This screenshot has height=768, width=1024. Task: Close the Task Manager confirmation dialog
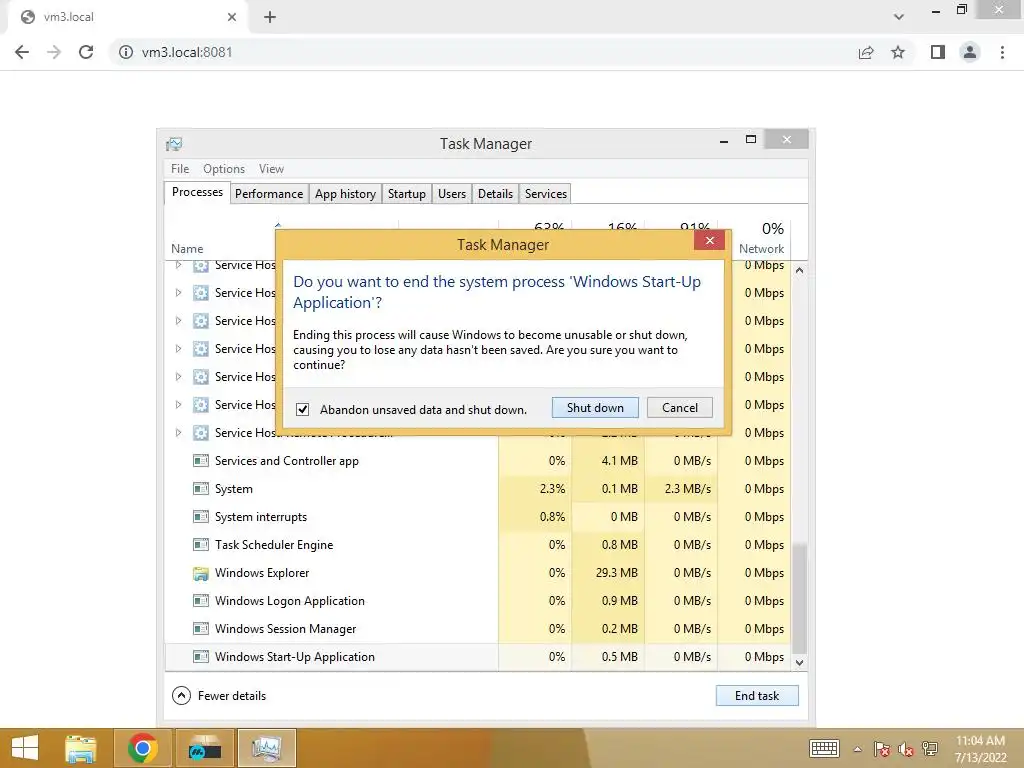[709, 241]
